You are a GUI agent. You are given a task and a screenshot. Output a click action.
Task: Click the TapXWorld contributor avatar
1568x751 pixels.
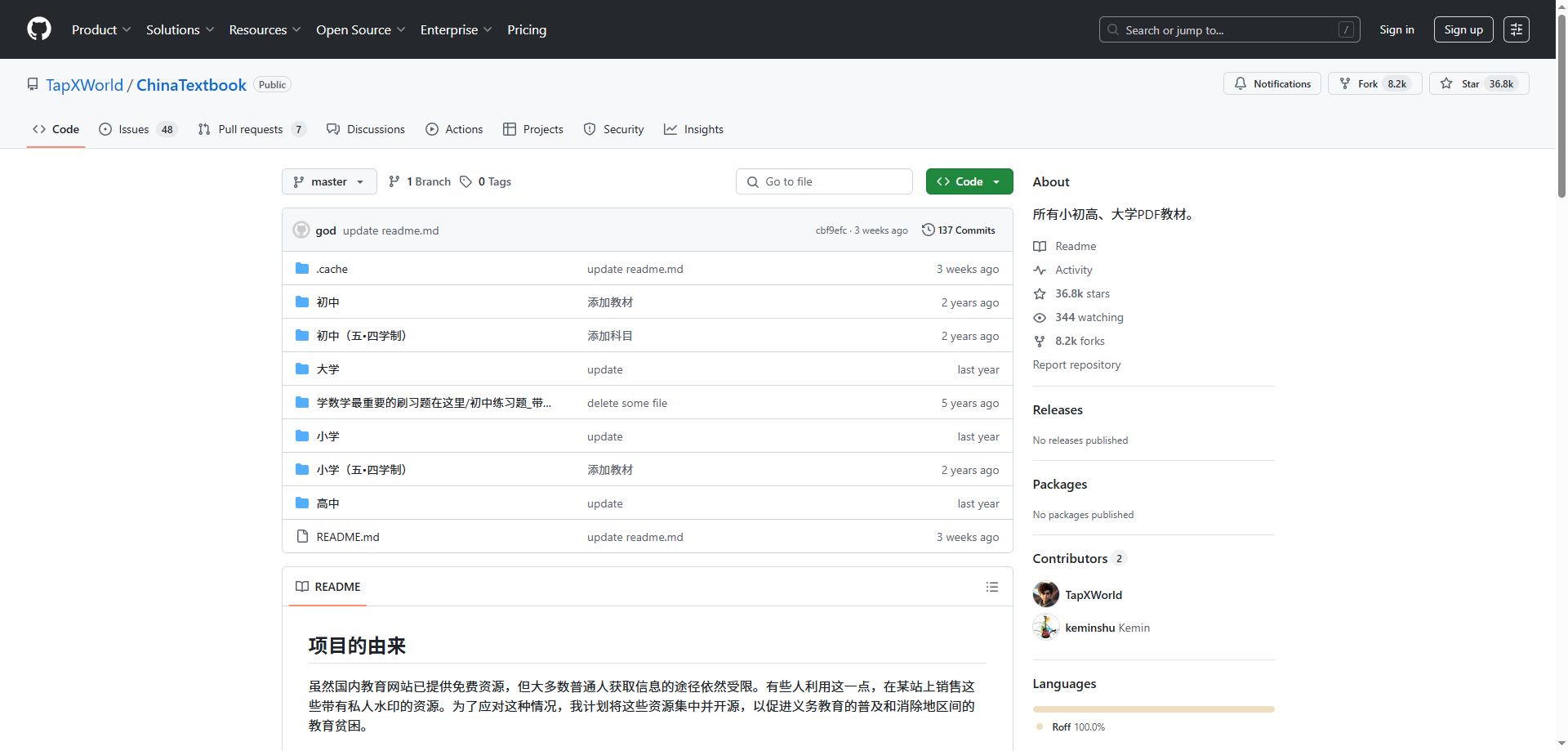(1045, 595)
